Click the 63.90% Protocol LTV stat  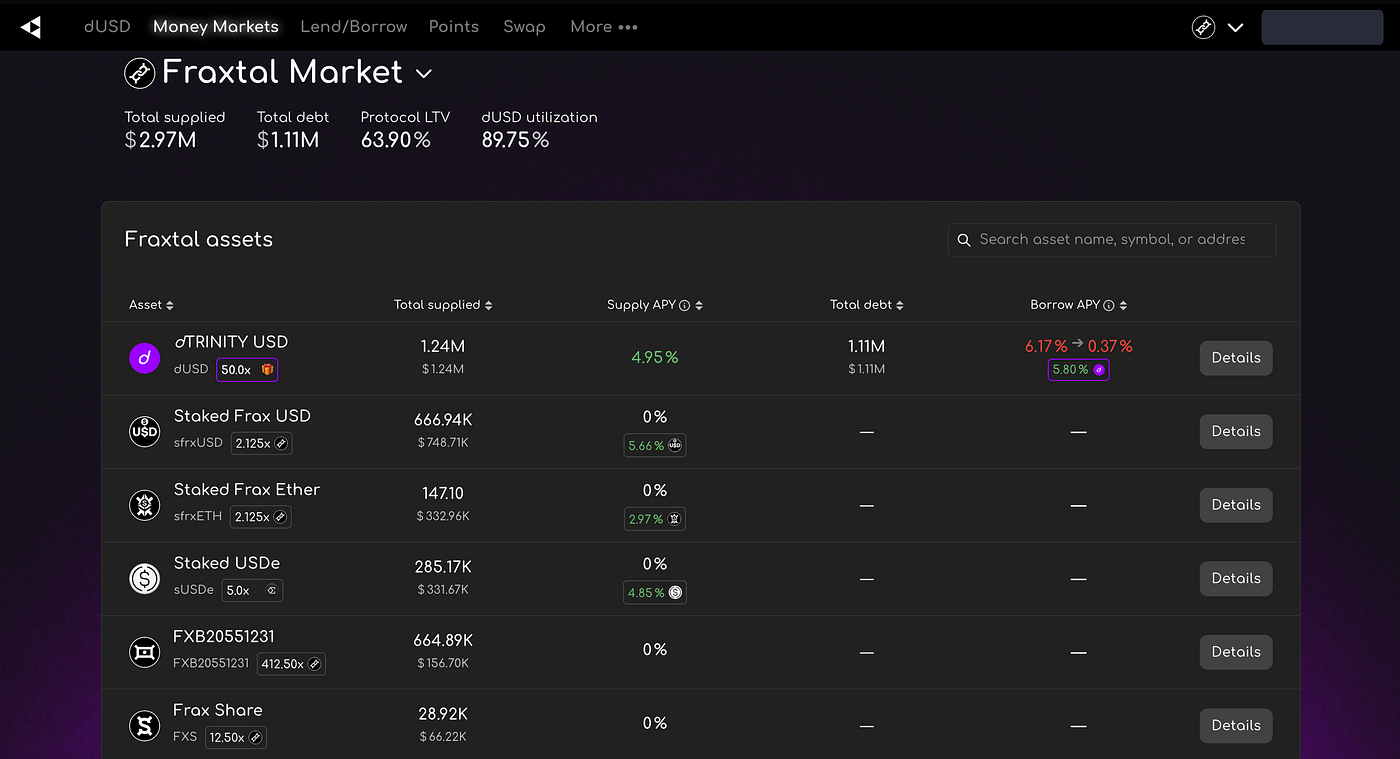pyautogui.click(x=396, y=140)
